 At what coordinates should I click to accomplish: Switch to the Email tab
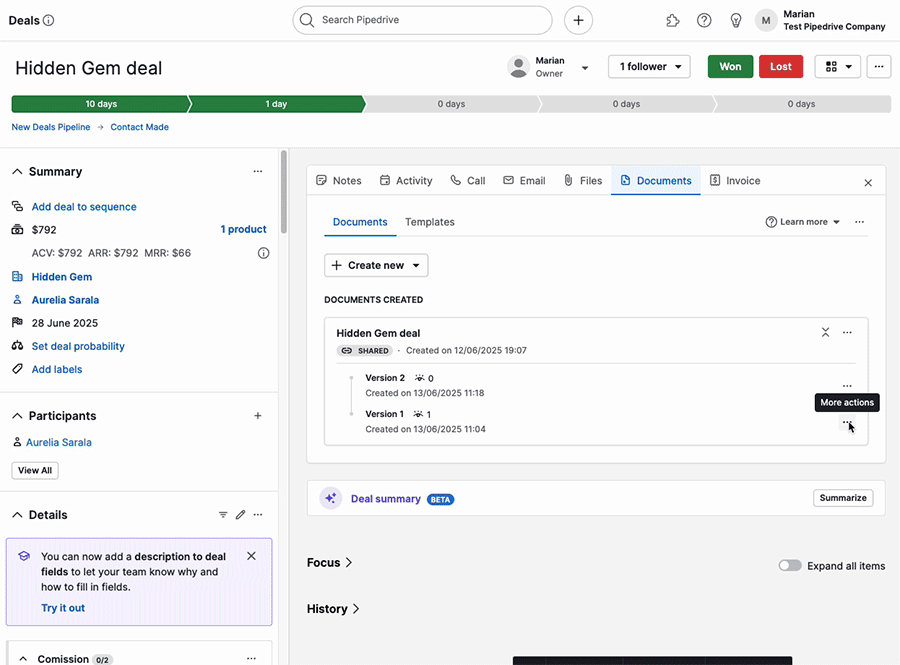[x=524, y=181]
